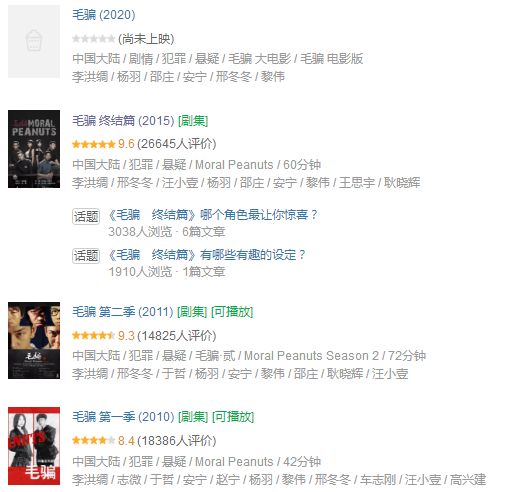This screenshot has height=492, width=524.
Task: Click the second 话题 tag icon
Action: coord(86,256)
